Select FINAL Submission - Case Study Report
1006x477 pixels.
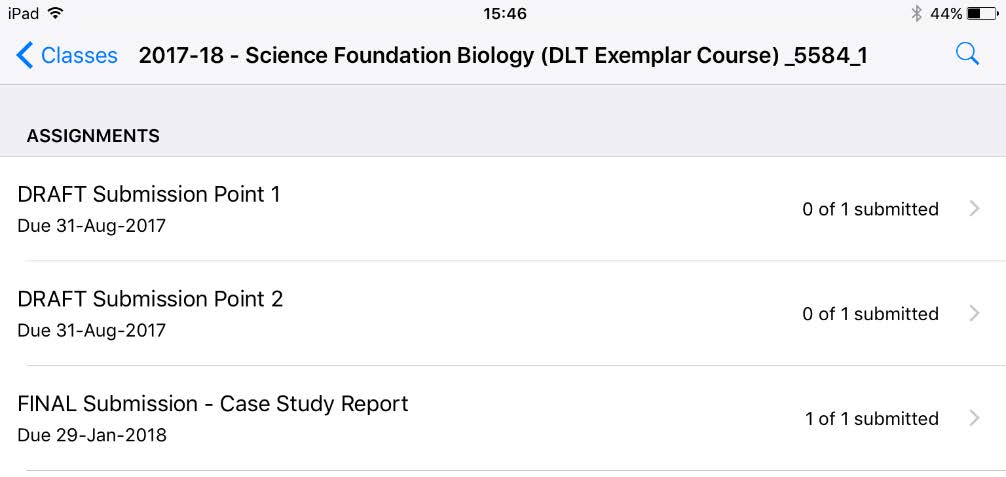tap(503, 418)
